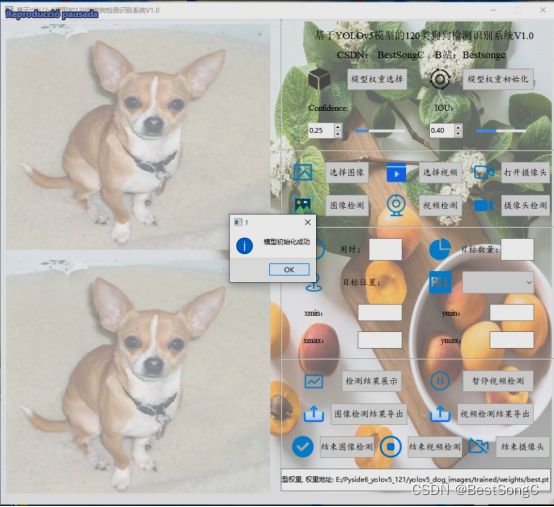Click the chart results display icon
The height and width of the screenshot is (507, 554).
(x=314, y=381)
